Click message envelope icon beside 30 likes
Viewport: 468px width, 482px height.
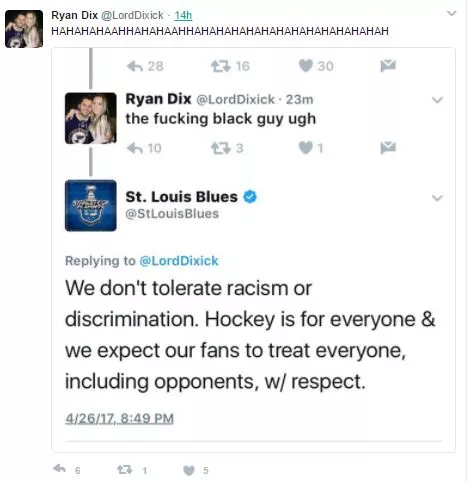pos(388,66)
